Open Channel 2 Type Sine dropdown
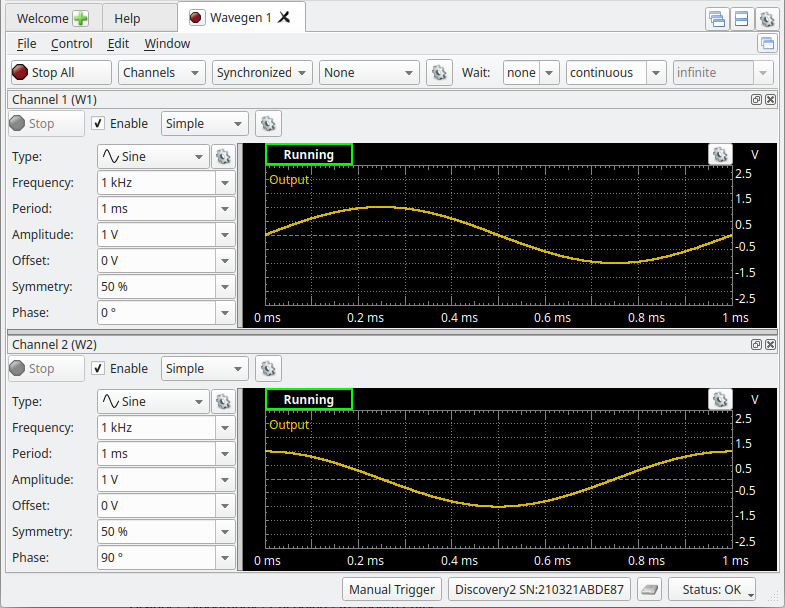 point(153,402)
